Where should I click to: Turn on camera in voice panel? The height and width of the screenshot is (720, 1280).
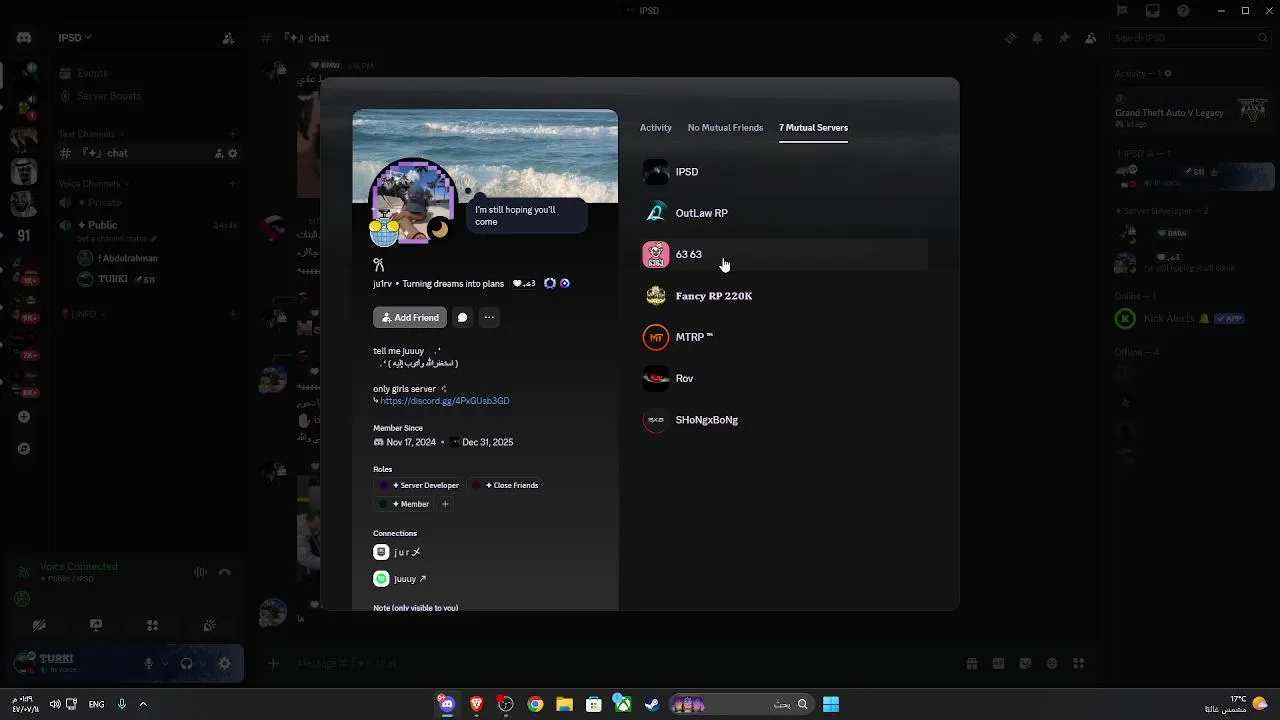click(39, 625)
